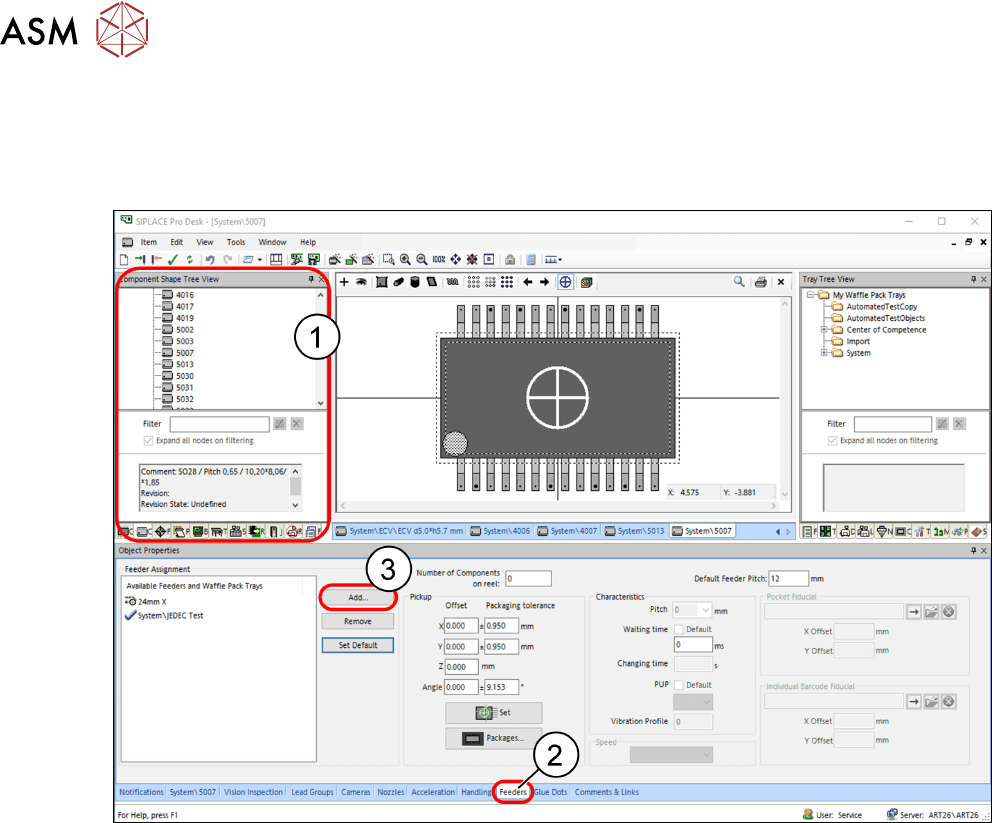This screenshot has width=992, height=823.
Task: Open the Edit menu
Action: 177,242
